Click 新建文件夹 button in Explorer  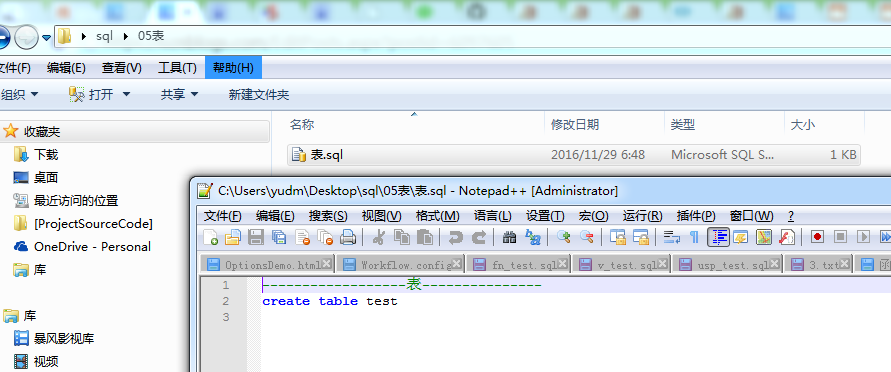coord(259,95)
